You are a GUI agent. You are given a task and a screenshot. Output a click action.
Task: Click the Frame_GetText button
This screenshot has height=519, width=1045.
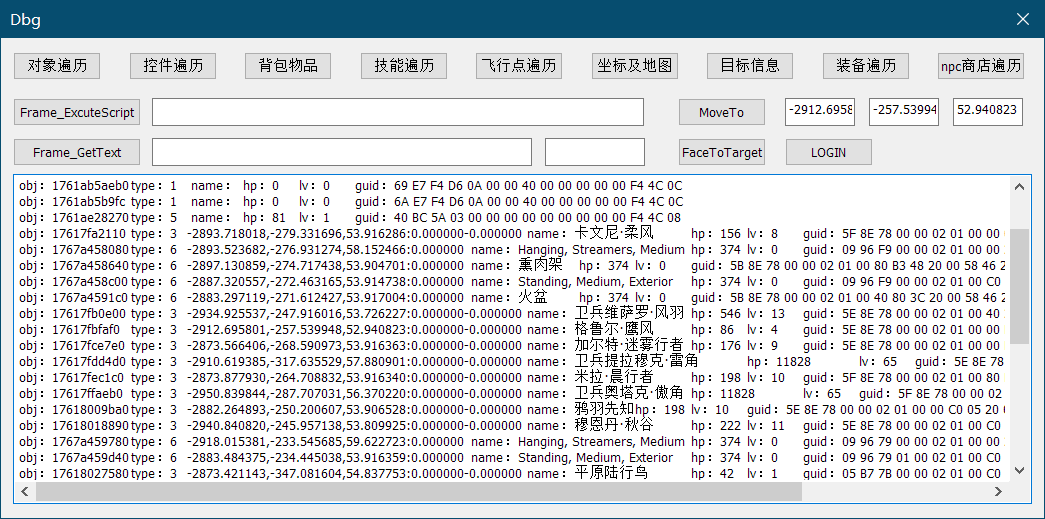coord(77,152)
